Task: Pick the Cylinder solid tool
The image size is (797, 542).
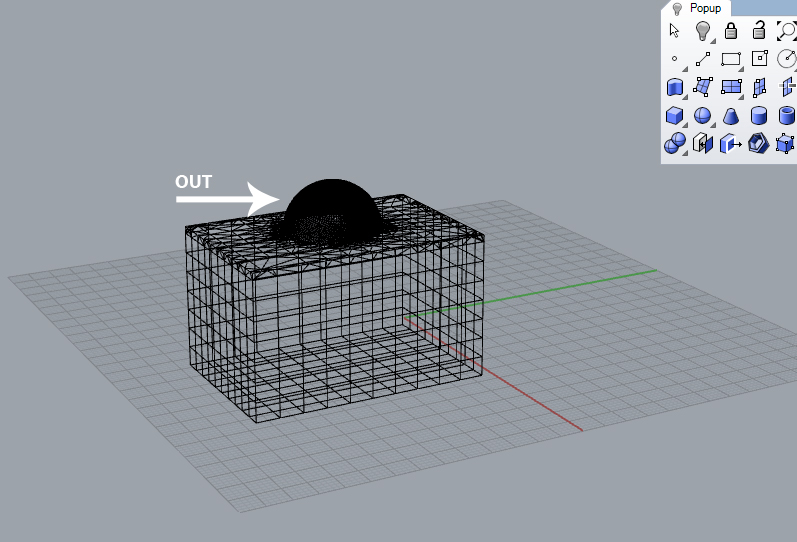Action: click(759, 116)
